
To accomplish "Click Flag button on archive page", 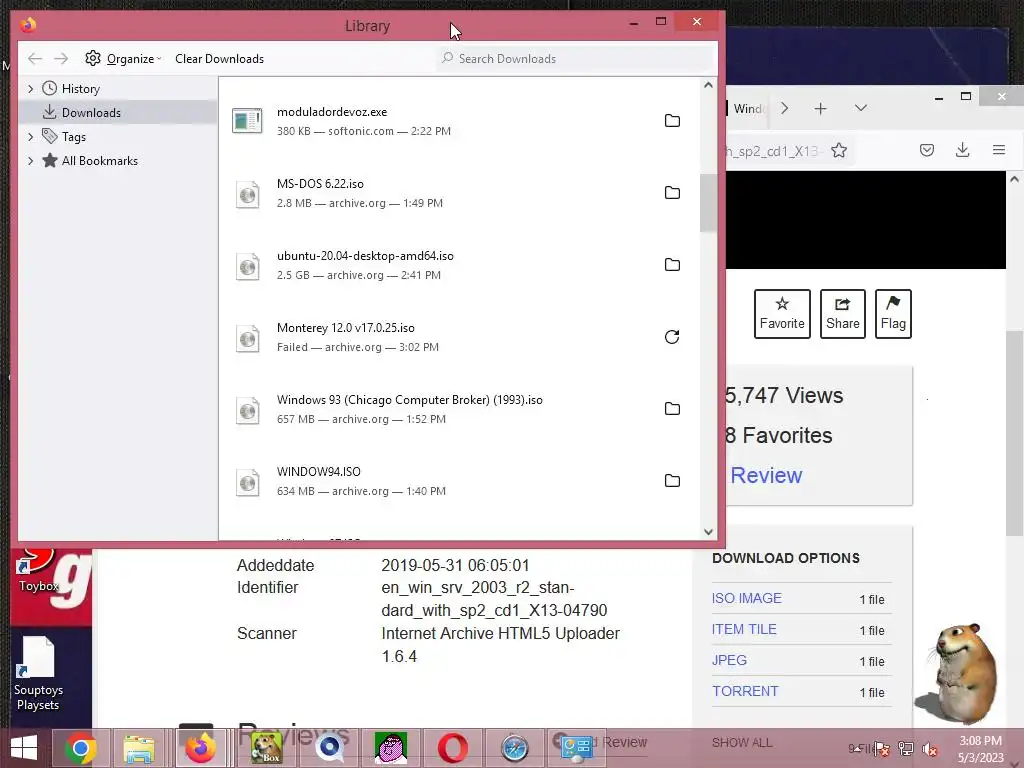I will [893, 314].
